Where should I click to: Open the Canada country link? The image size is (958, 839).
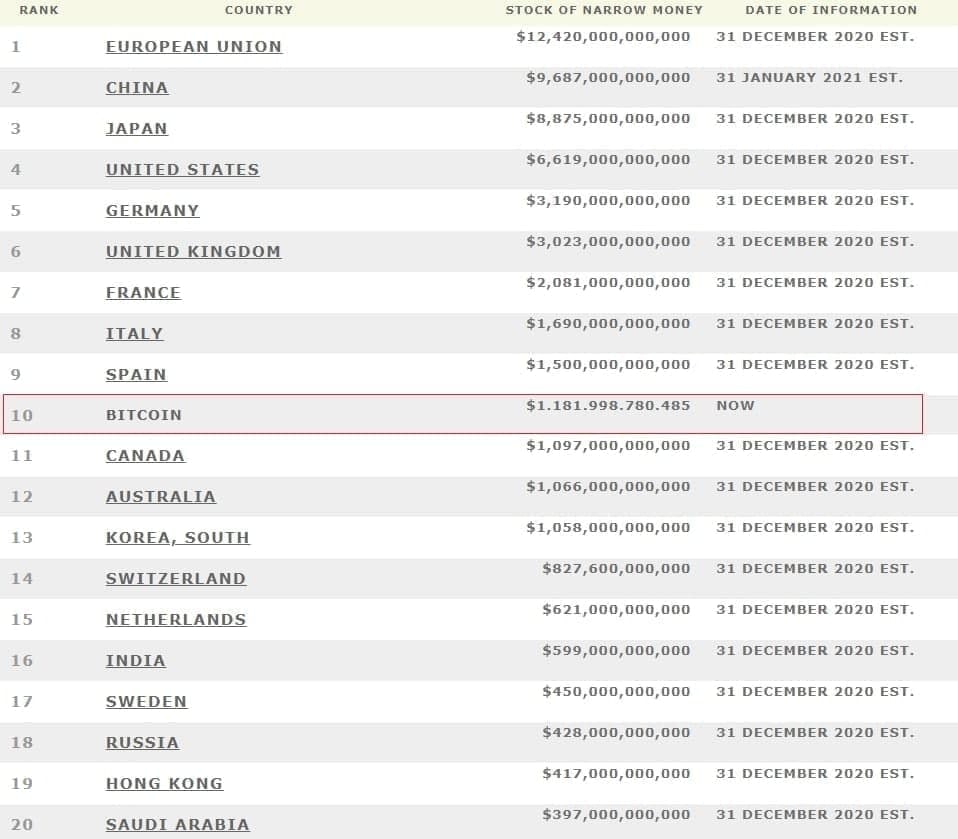[x=145, y=456]
